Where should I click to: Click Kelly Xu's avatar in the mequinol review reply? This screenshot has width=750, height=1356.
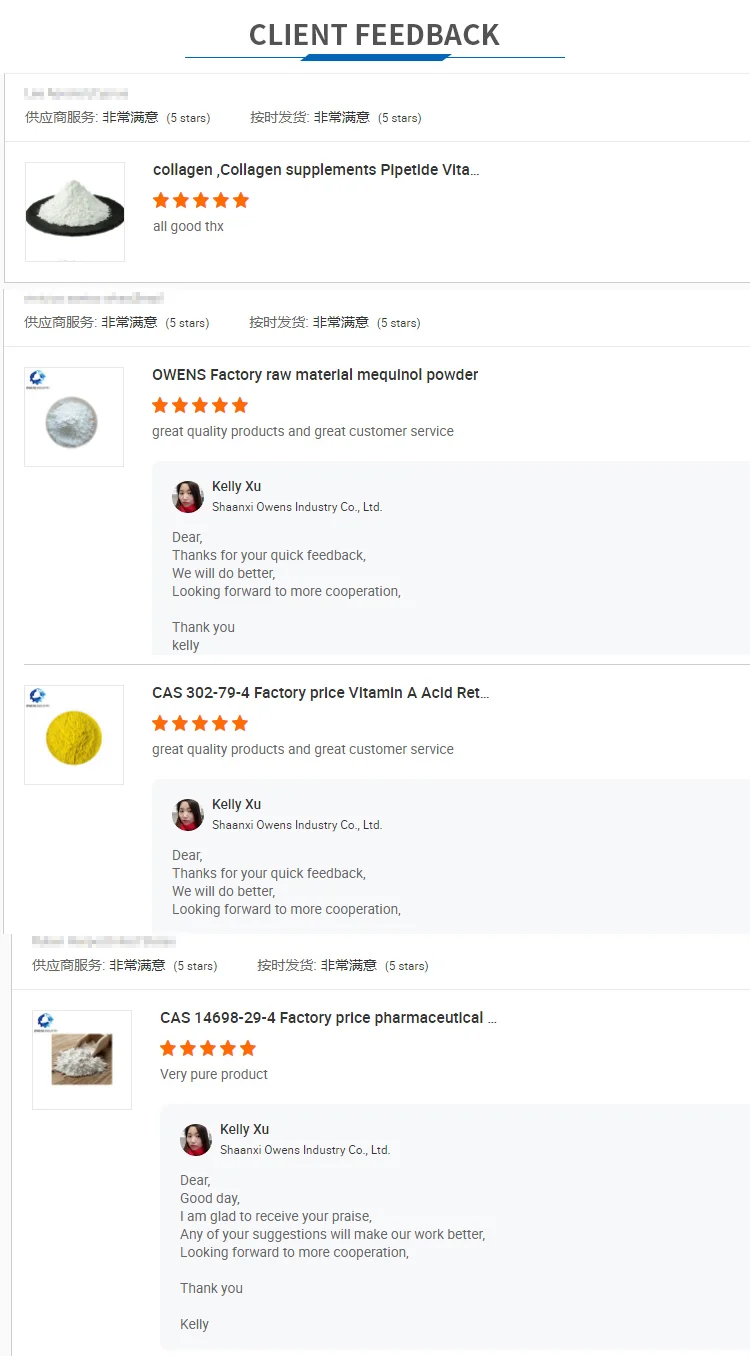pos(188,497)
